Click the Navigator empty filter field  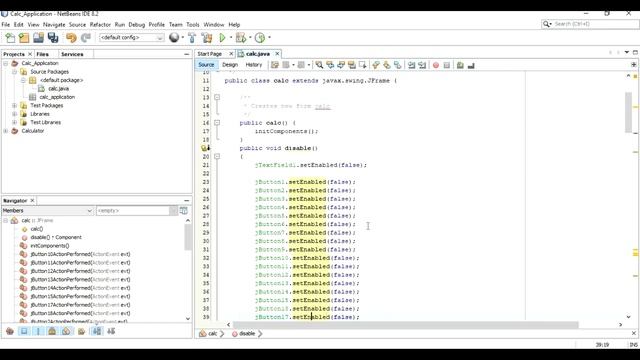pos(133,211)
